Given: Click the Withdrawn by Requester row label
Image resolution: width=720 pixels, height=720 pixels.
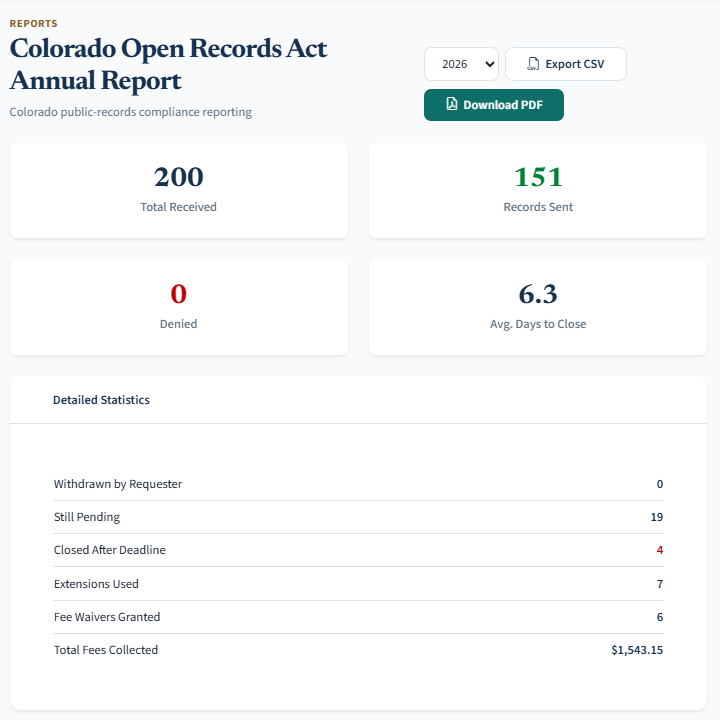Looking at the screenshot, I should click(118, 484).
